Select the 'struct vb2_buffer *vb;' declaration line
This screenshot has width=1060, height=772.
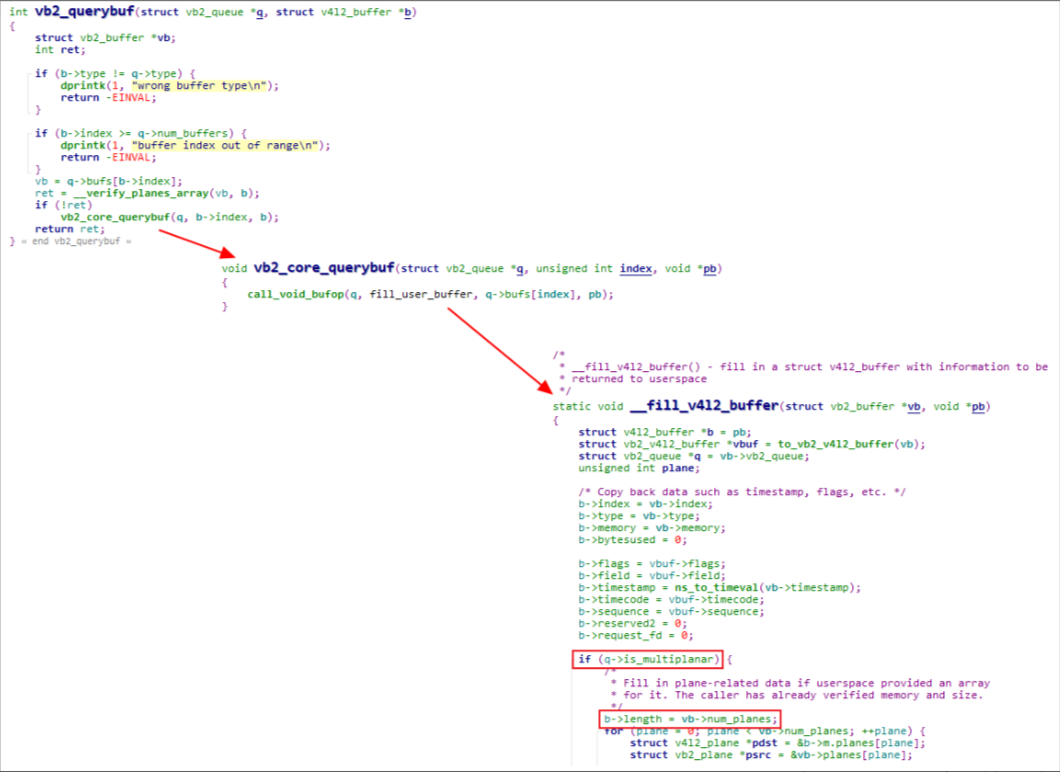(105, 38)
